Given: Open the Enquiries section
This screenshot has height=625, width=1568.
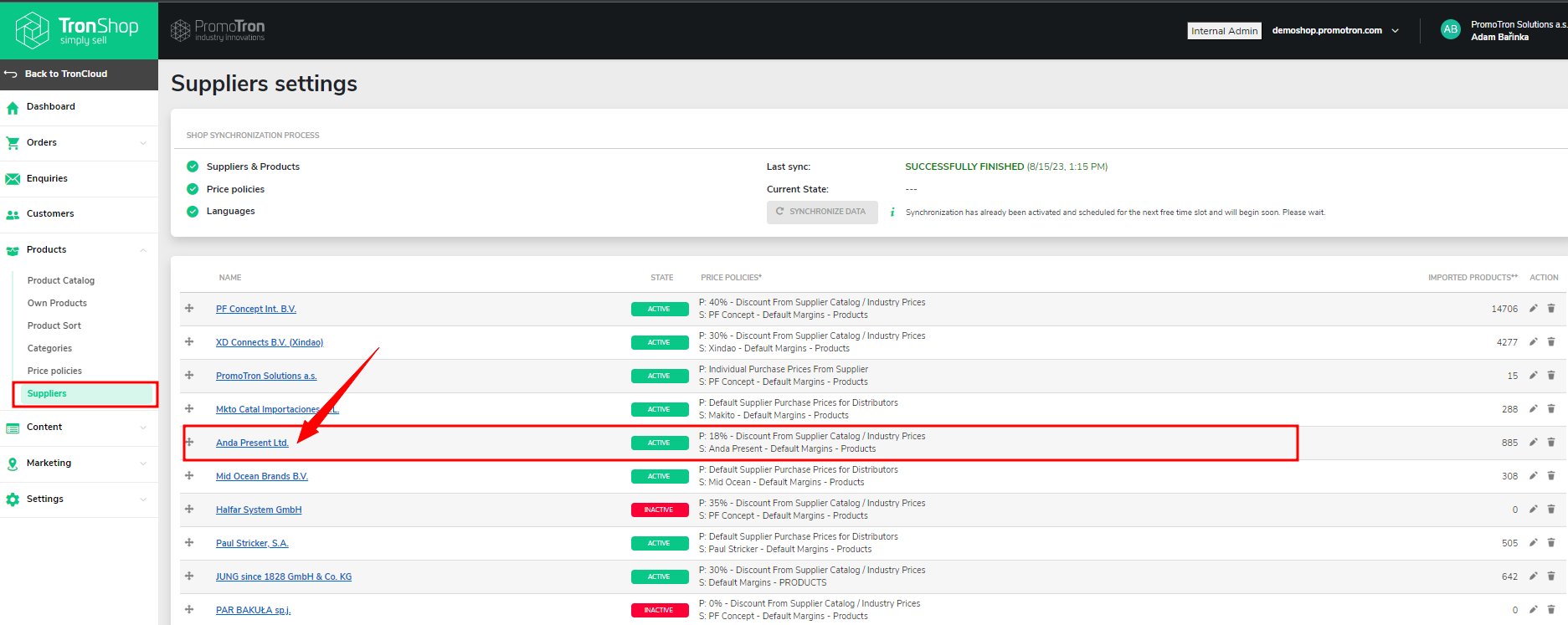Looking at the screenshot, I should point(47,178).
